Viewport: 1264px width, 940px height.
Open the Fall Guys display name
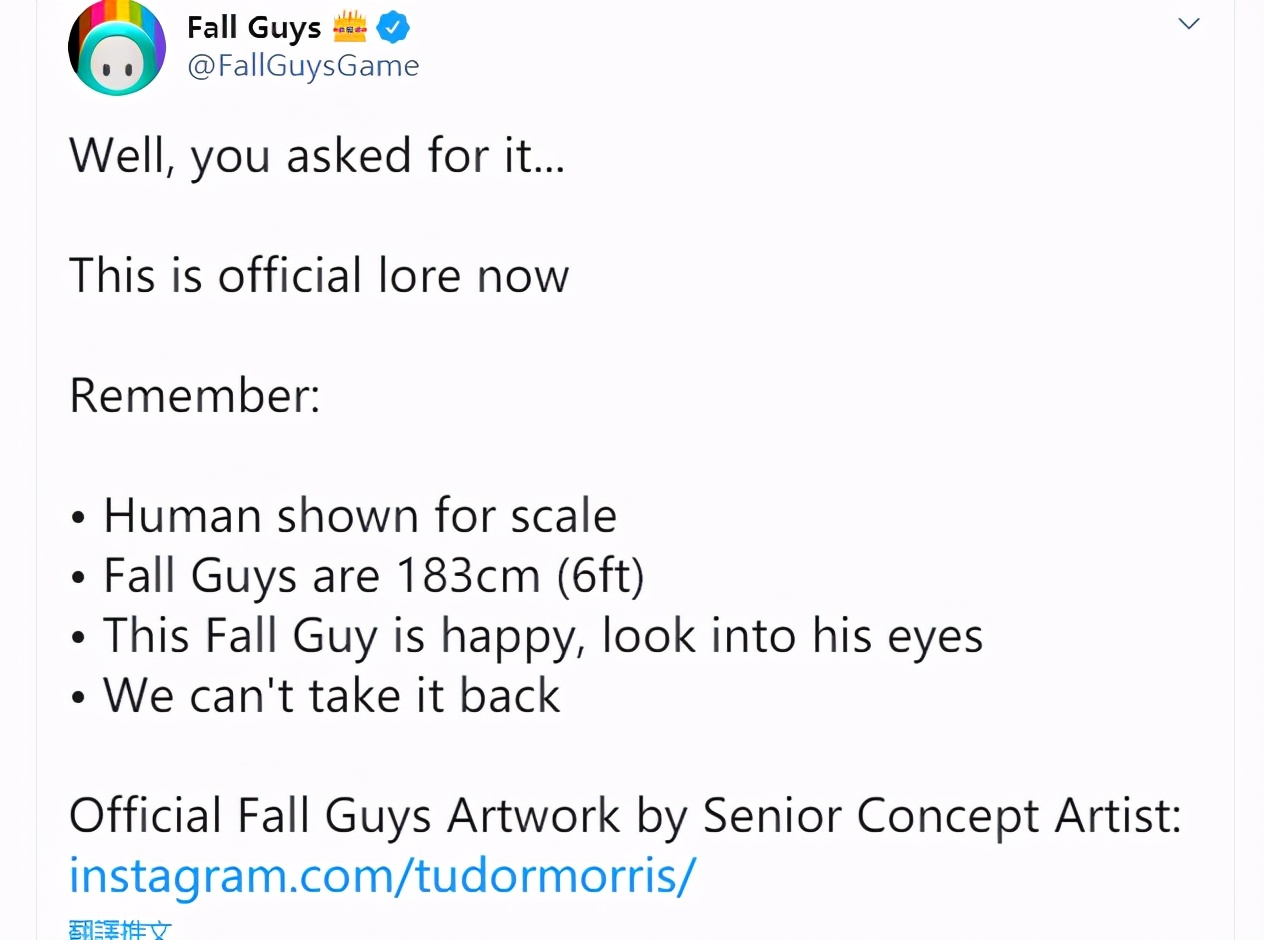(254, 28)
